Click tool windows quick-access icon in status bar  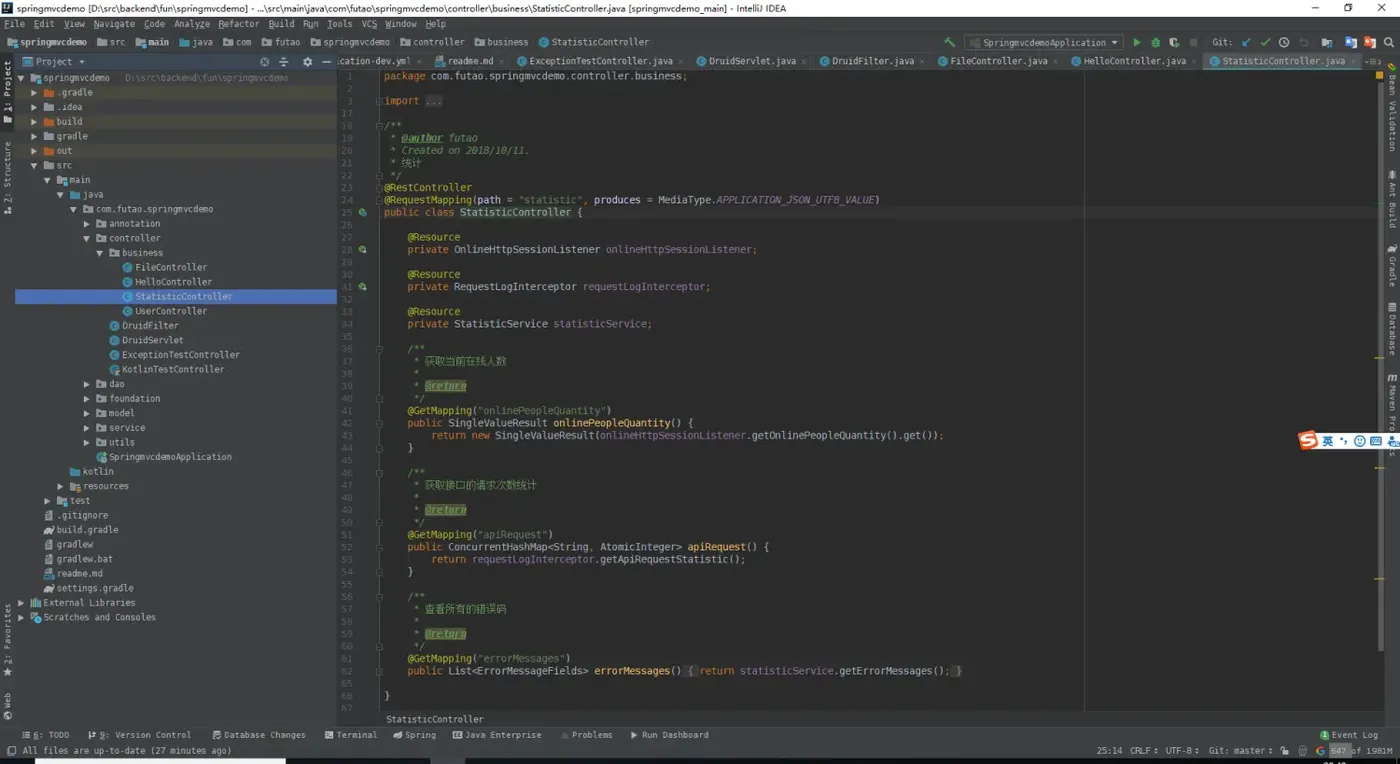tap(10, 750)
